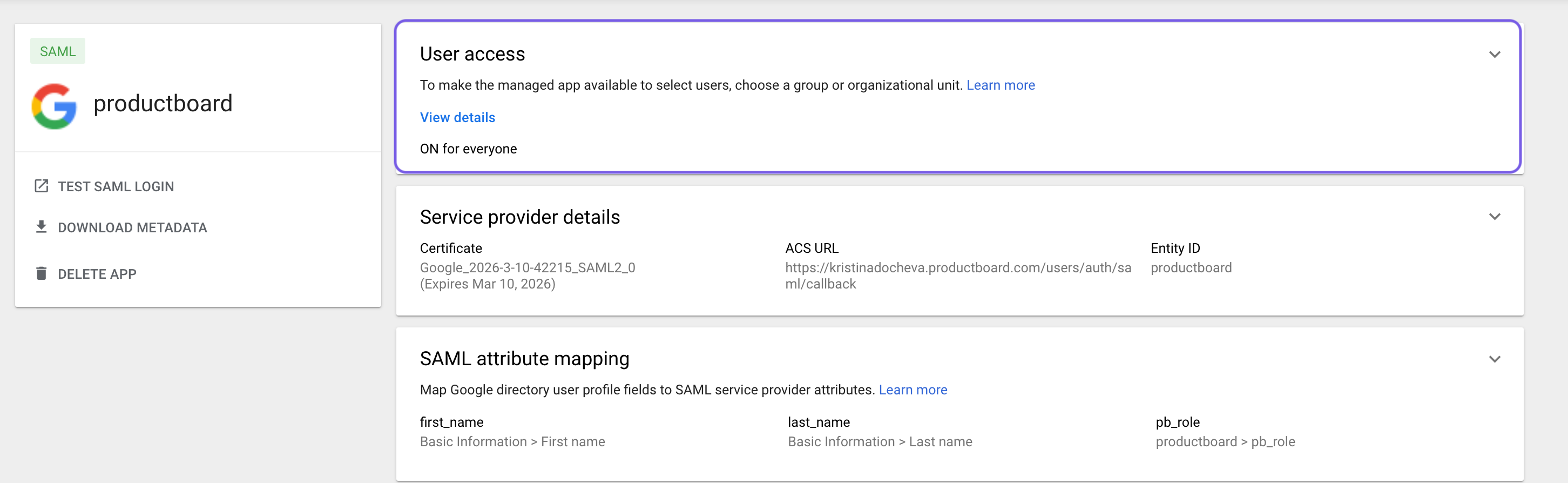Click DOWNLOAD METADATA
This screenshot has height=483, width=1568.
tap(132, 228)
